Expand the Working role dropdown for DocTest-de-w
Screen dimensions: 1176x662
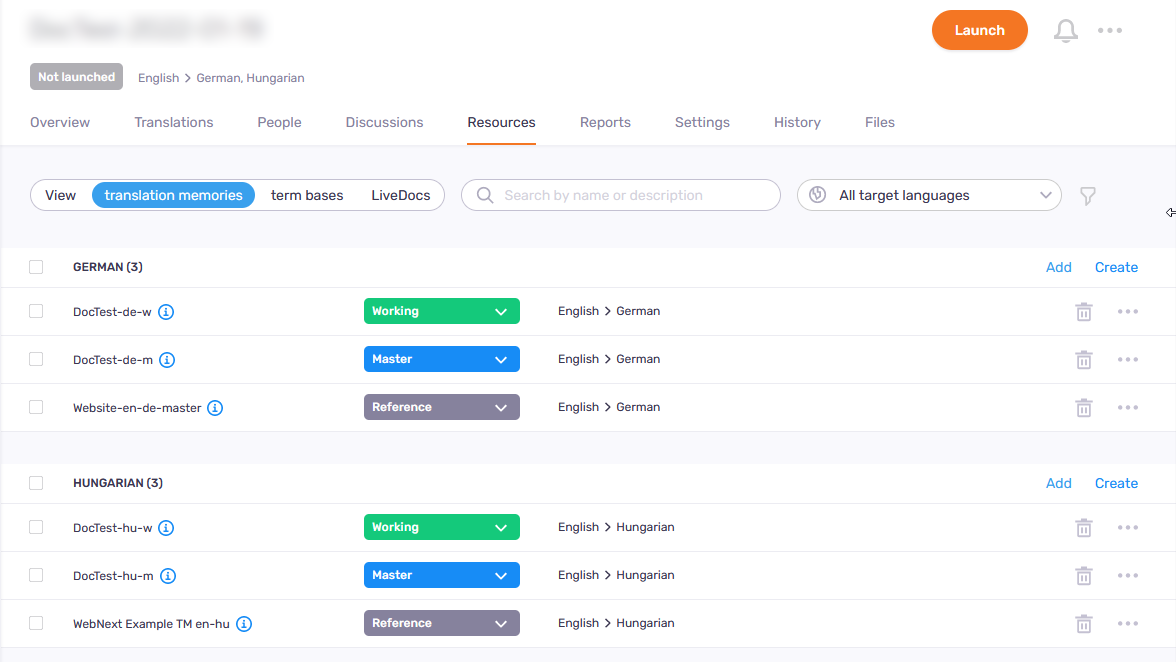pyautogui.click(x=441, y=311)
